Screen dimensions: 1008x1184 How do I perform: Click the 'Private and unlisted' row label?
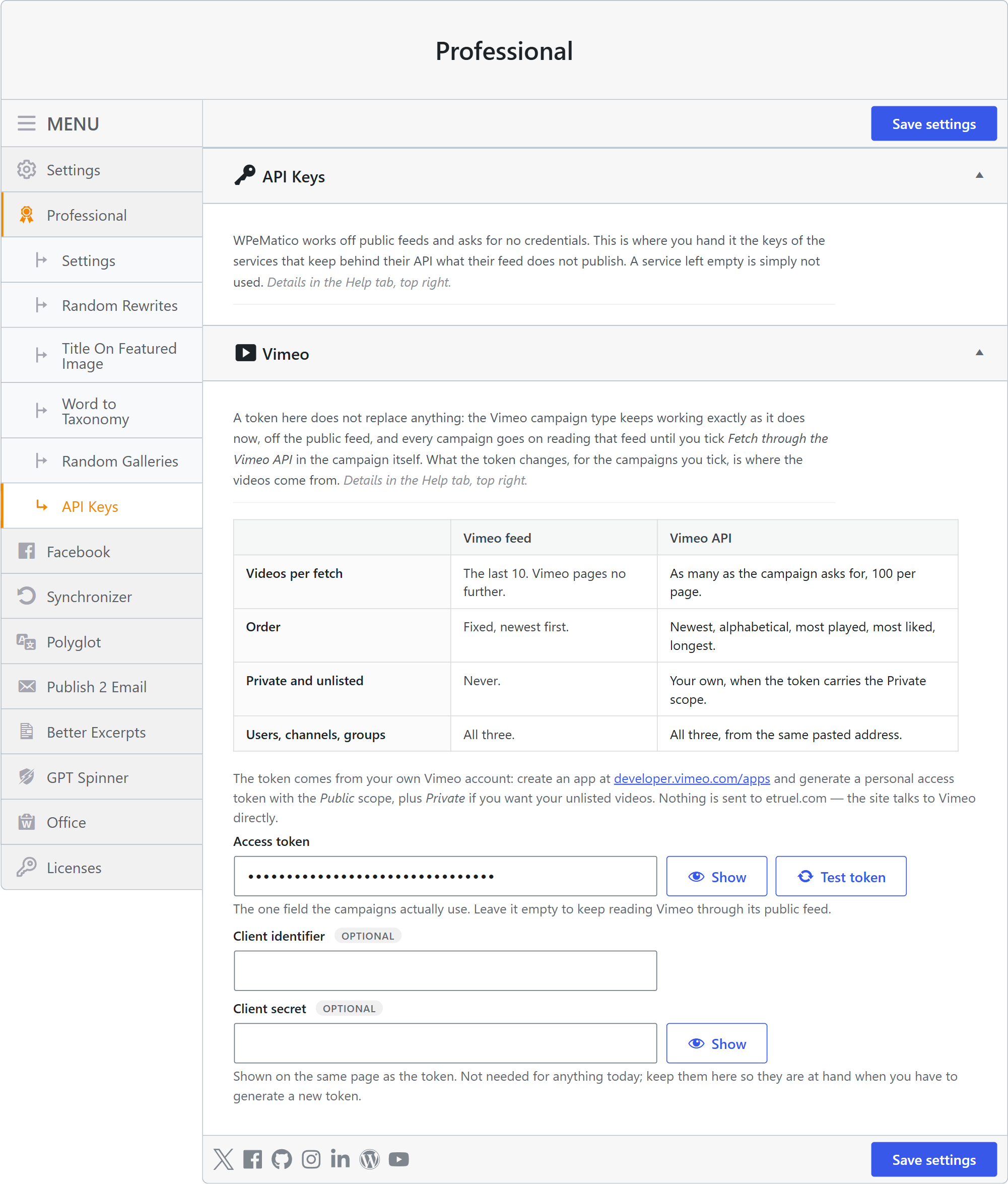point(305,681)
